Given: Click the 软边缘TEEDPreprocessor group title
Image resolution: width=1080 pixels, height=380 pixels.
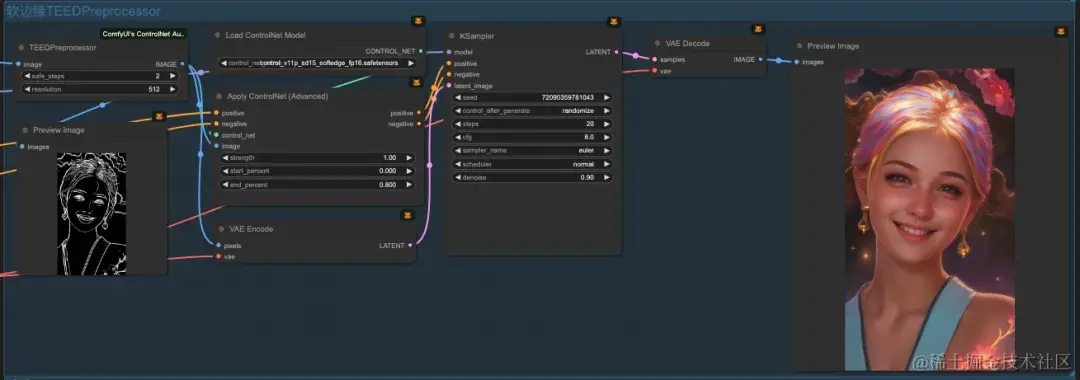Looking at the screenshot, I should [83, 12].
